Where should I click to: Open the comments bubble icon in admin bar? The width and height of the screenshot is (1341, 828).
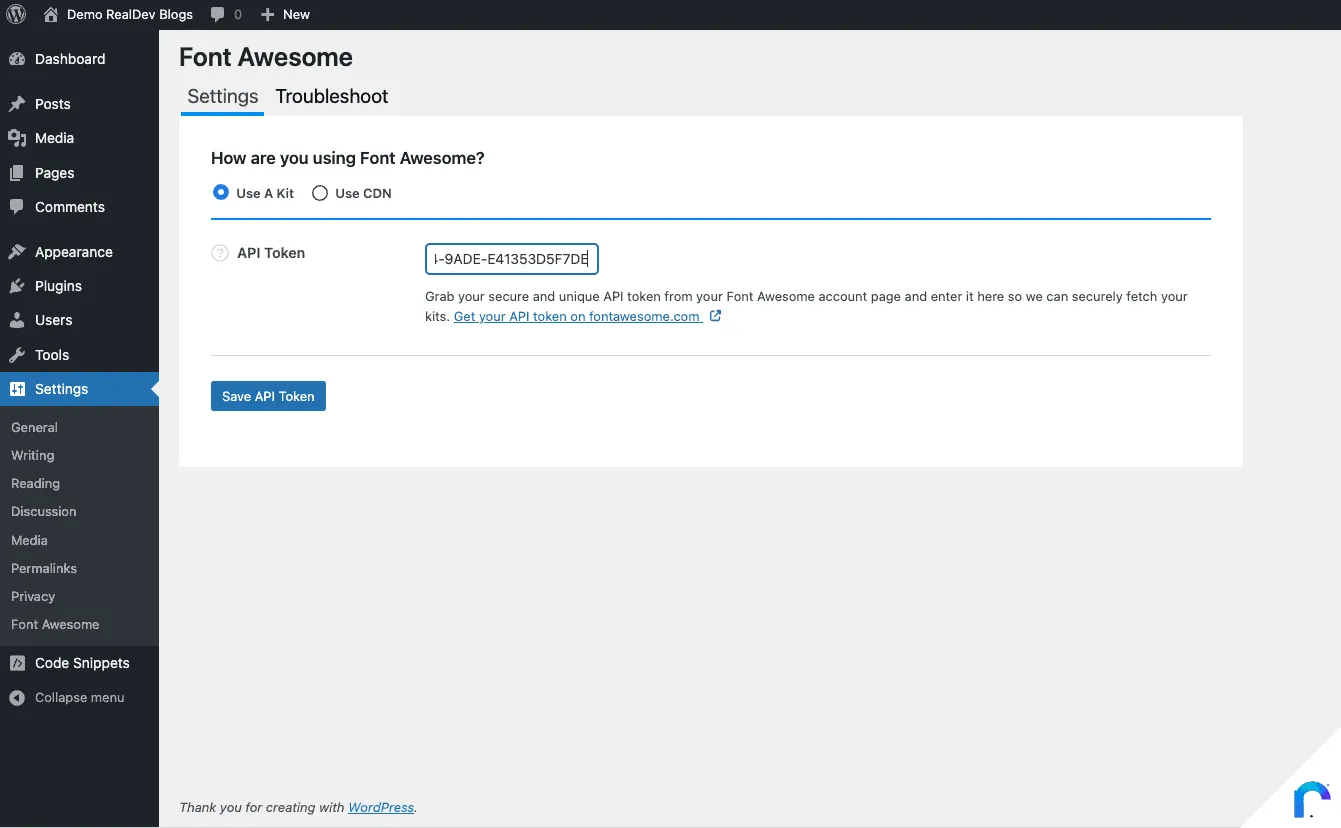tap(218, 15)
